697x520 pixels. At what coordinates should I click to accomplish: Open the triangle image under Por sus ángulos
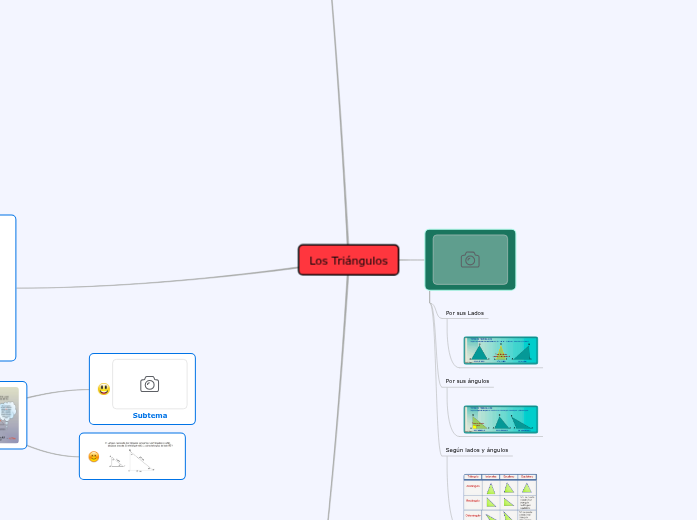pos(500,419)
